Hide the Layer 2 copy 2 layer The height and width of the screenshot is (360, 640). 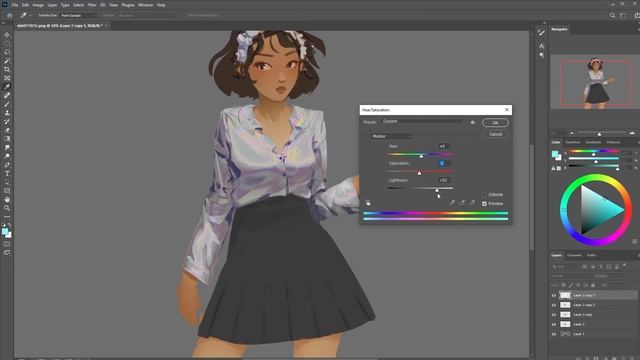[554, 305]
